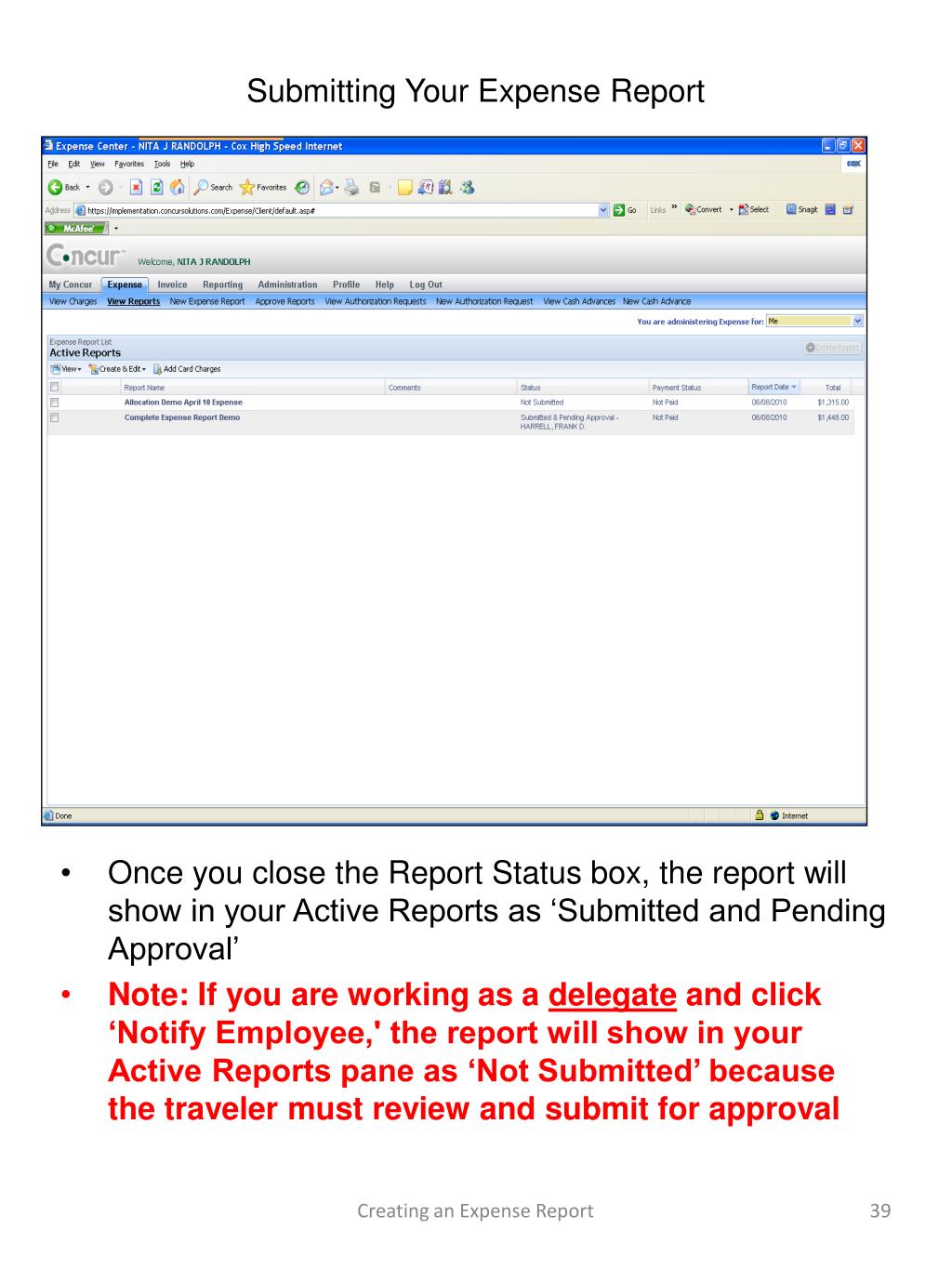Viewport: 952px width, 1269px height.
Task: Click the Log Out tab
Action: tap(426, 284)
